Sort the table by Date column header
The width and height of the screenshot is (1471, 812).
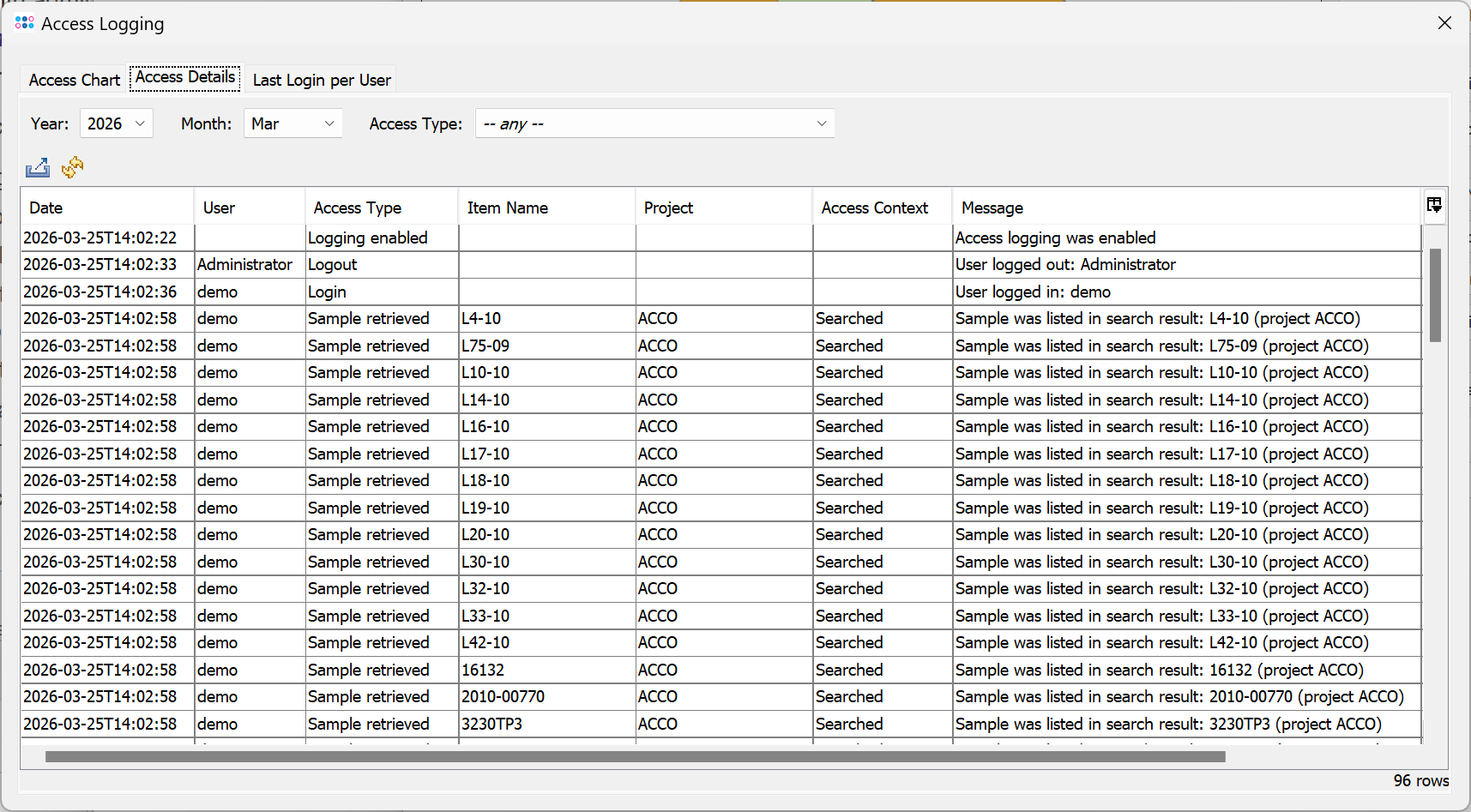click(107, 208)
